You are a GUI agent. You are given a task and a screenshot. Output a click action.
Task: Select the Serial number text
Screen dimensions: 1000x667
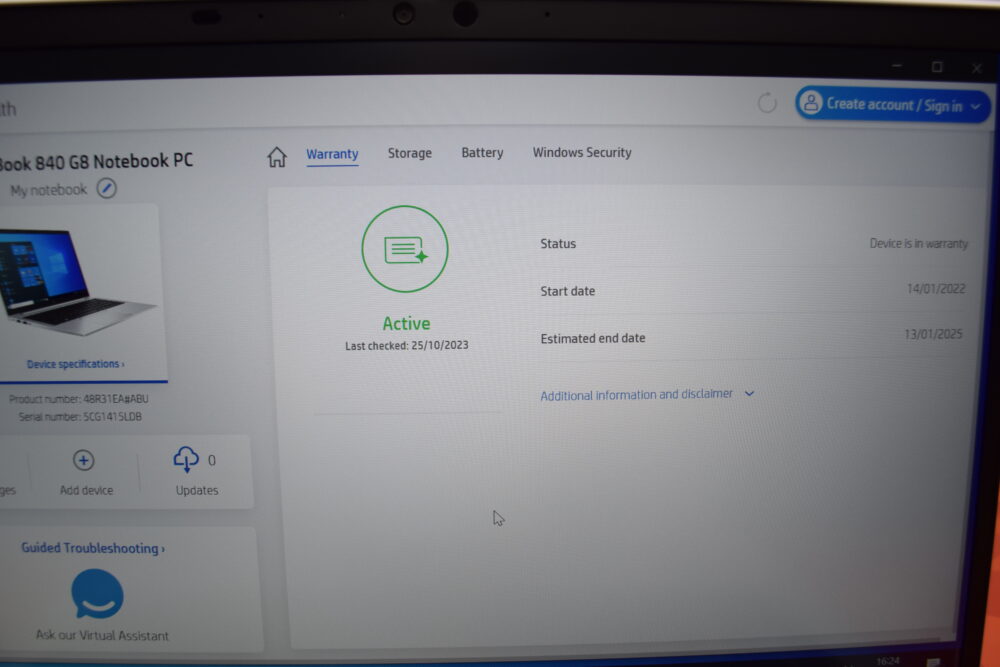tap(80, 416)
